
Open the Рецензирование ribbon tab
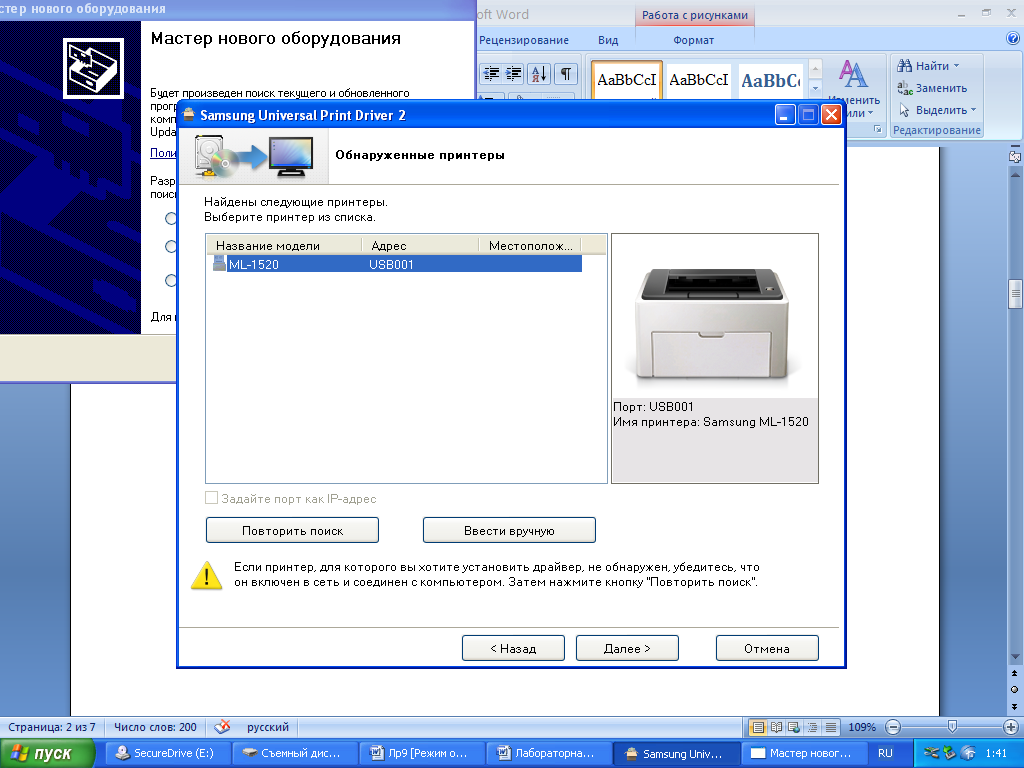pyautogui.click(x=524, y=40)
